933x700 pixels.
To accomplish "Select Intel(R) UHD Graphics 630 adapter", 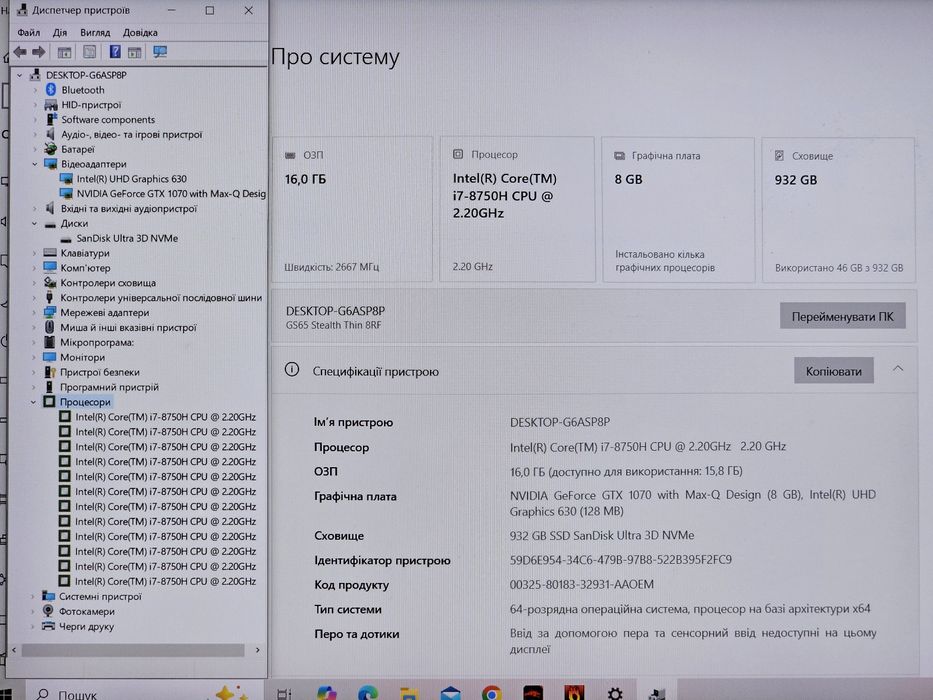I will coord(132,179).
